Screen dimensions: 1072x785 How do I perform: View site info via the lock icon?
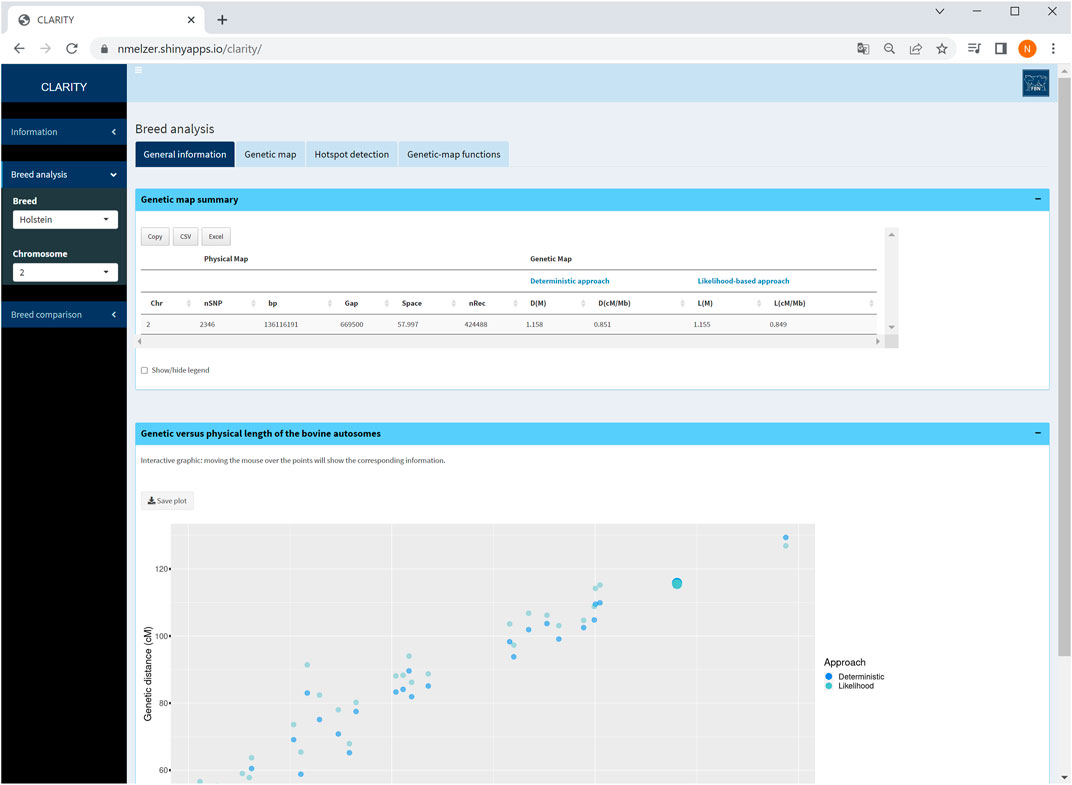click(105, 49)
